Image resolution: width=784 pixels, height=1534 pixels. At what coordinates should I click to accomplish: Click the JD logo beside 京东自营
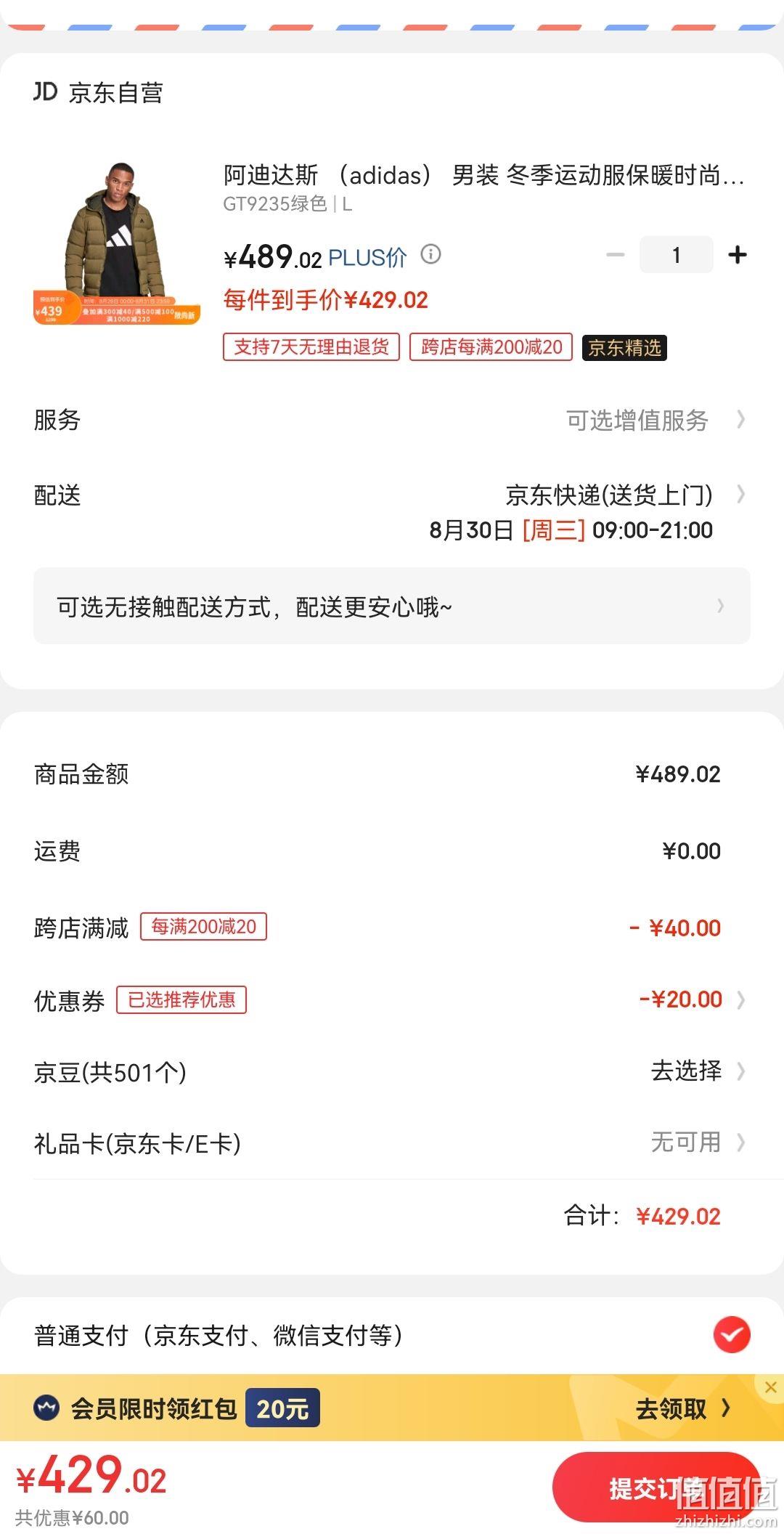coord(45,92)
